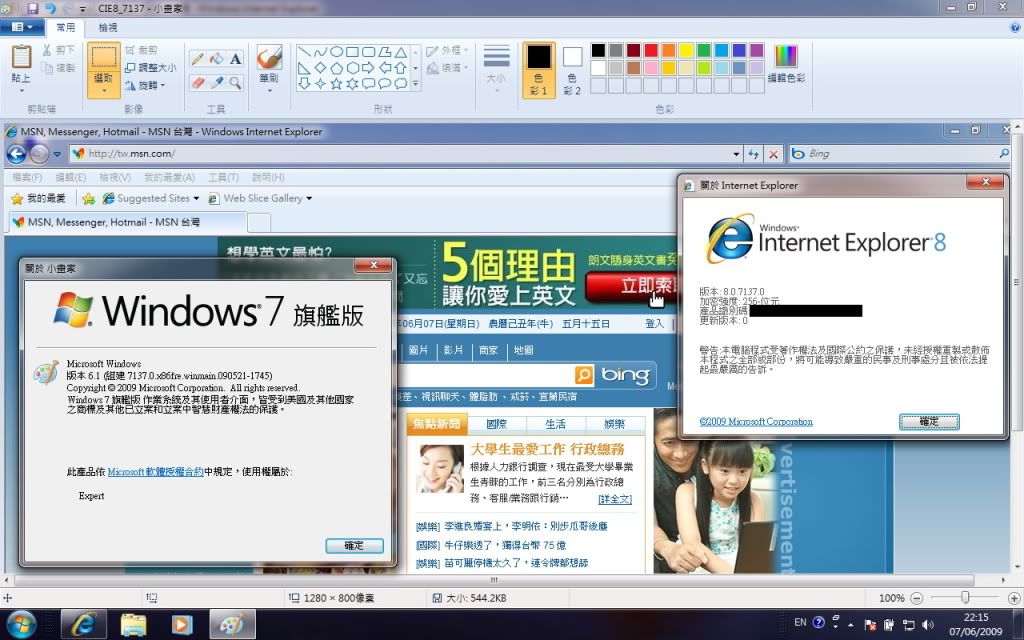
Task: Open the 填滿 (Shape fill) dropdown
Action: (x=447, y=67)
